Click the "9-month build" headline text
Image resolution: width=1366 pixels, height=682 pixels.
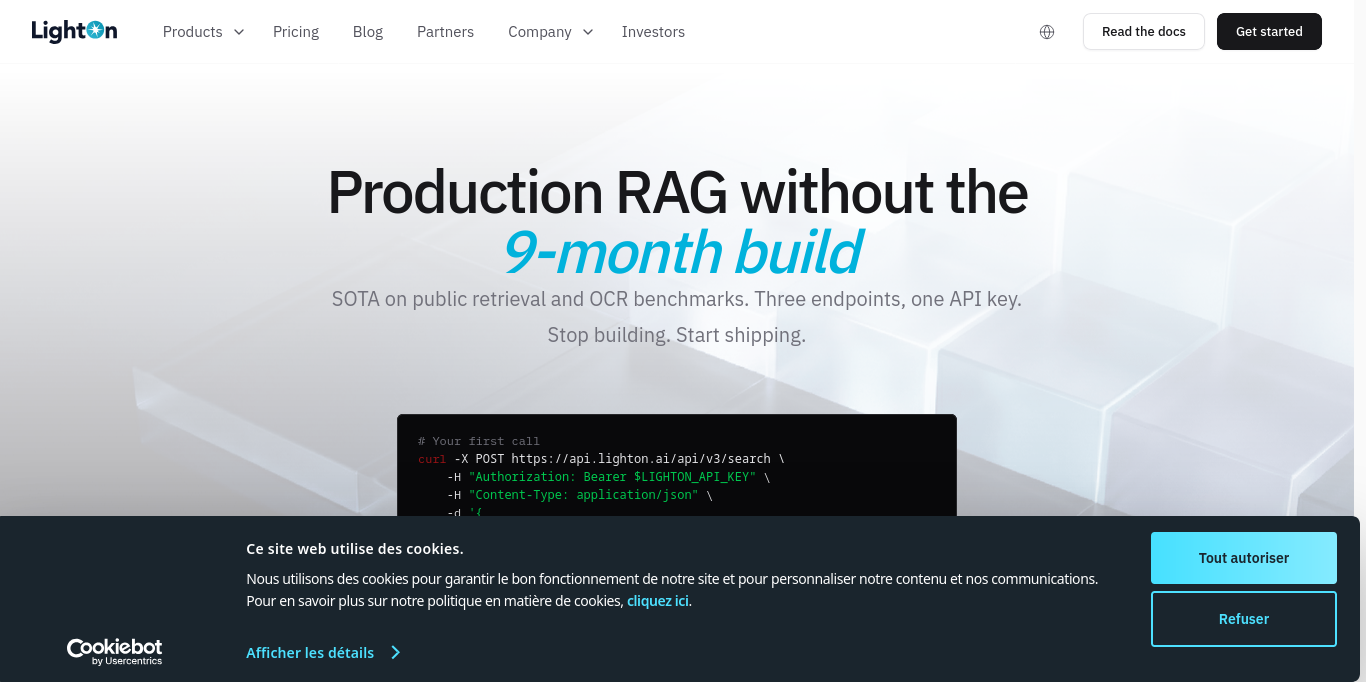tap(681, 251)
